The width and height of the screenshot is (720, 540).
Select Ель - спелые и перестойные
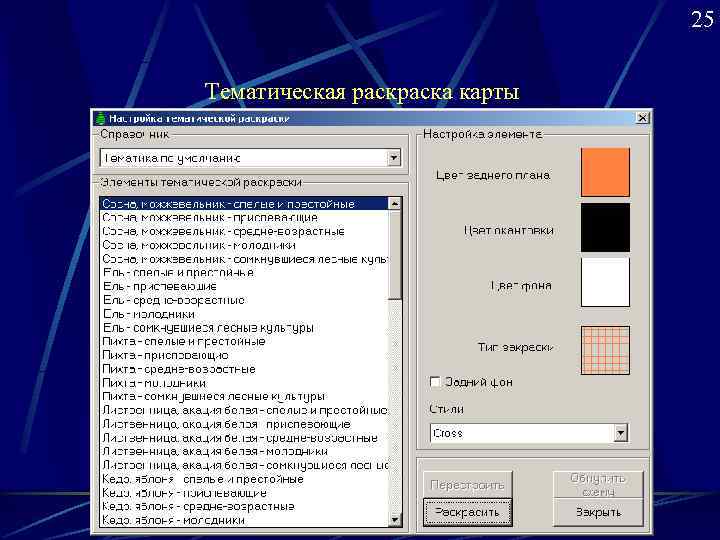(x=244, y=273)
